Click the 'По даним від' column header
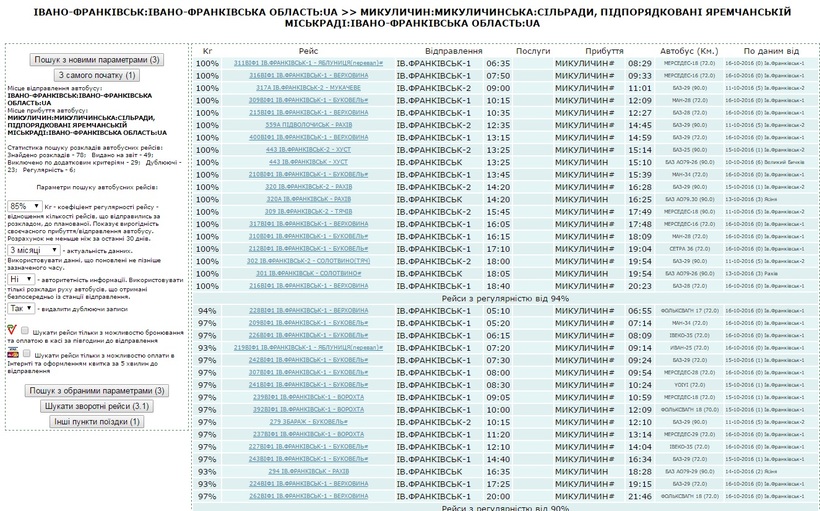Viewport: 820px width, 511px height. (771, 51)
